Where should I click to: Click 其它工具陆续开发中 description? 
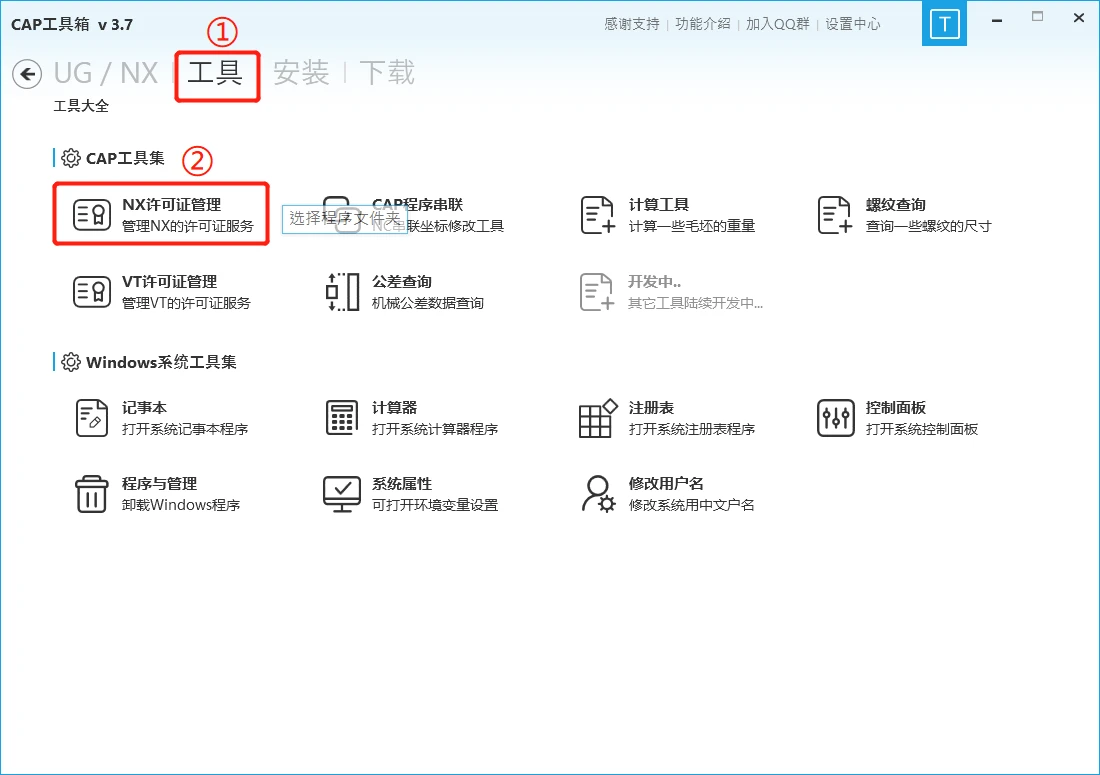click(x=695, y=303)
